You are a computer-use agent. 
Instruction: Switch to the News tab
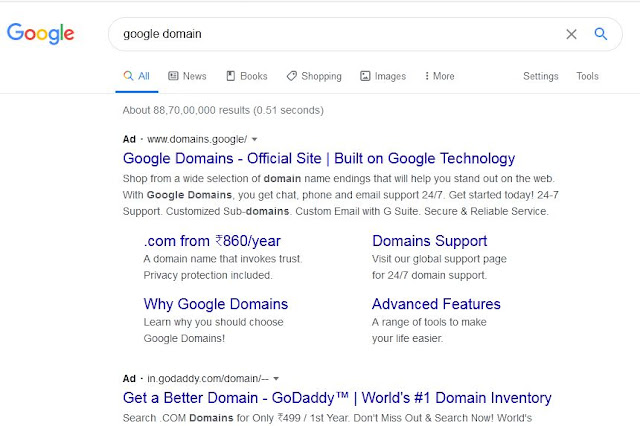187,76
